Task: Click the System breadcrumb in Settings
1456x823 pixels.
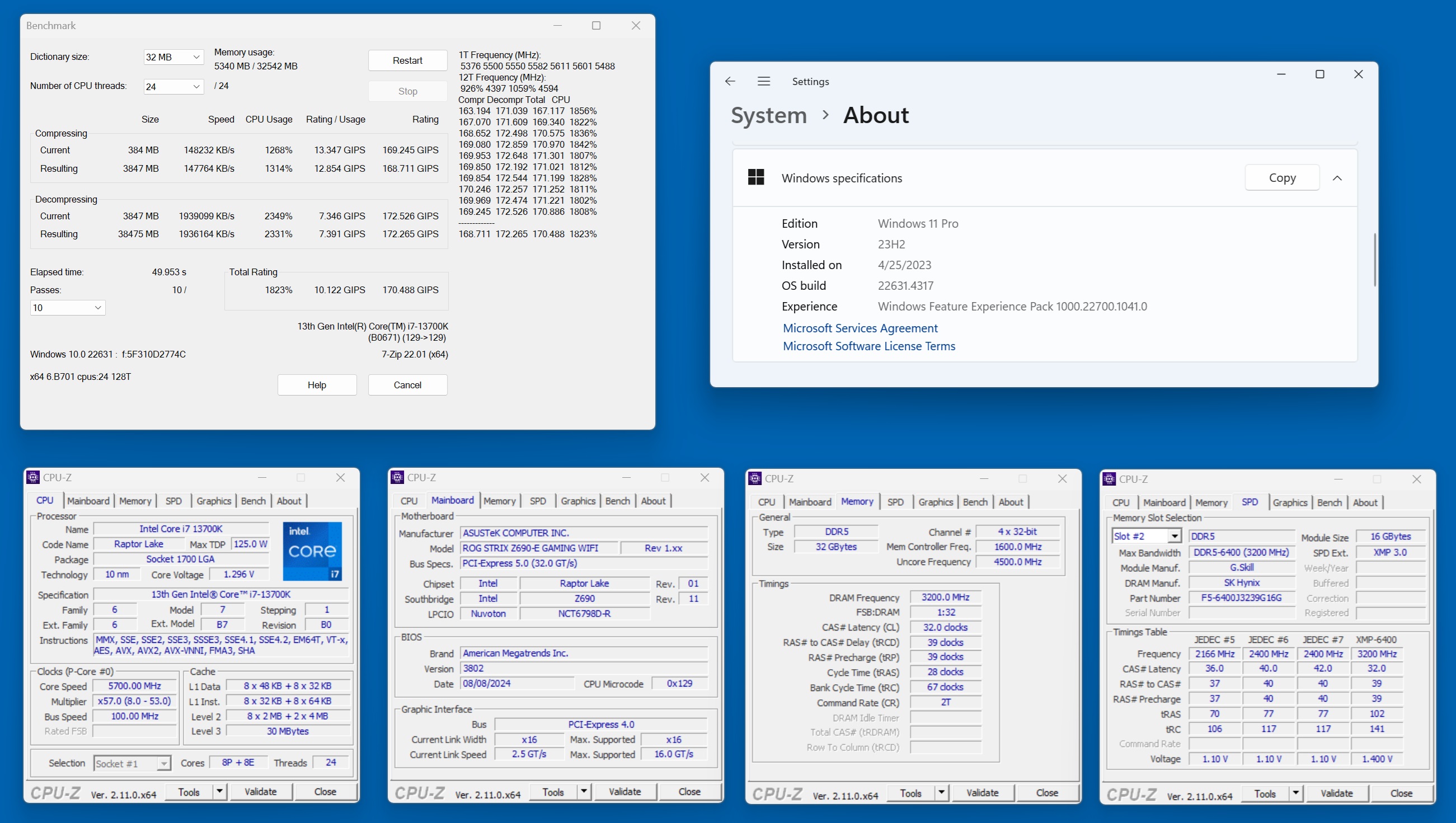Action: click(x=769, y=115)
